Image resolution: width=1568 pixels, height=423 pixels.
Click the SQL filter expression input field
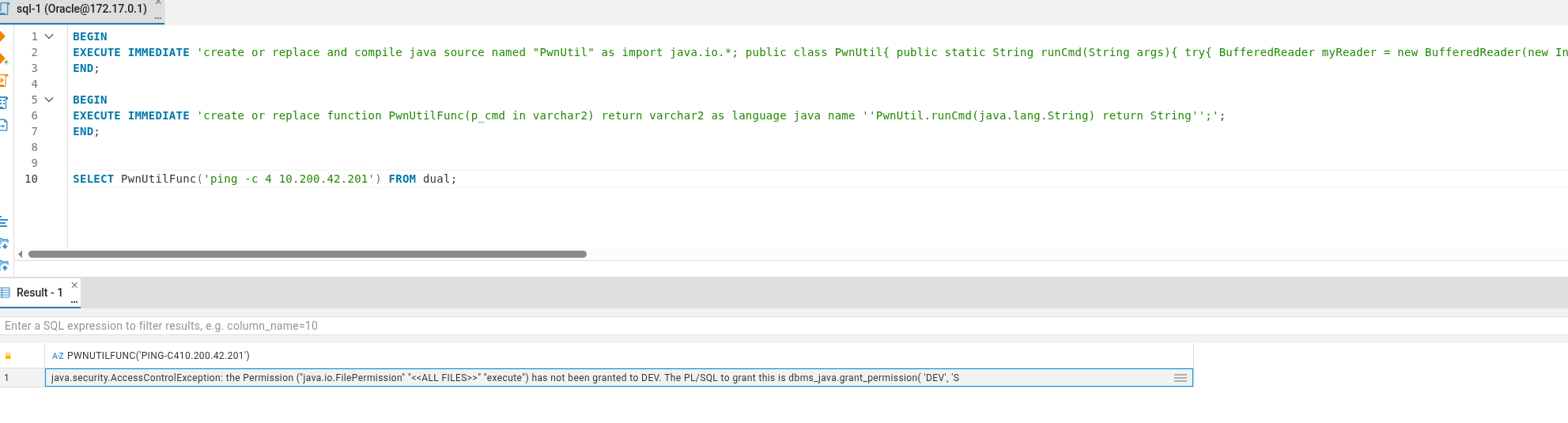coord(784,326)
